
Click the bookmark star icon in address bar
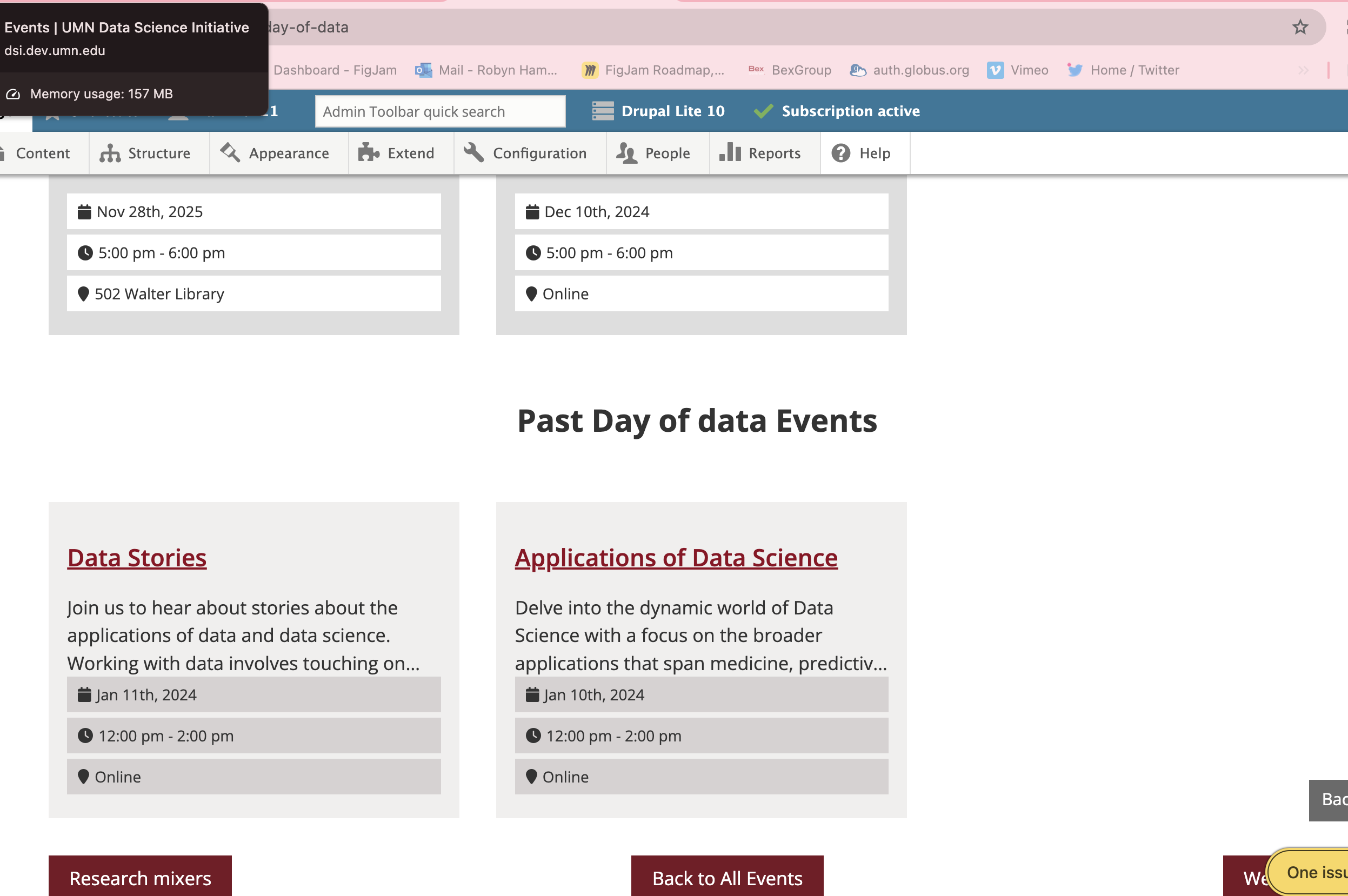1300,27
